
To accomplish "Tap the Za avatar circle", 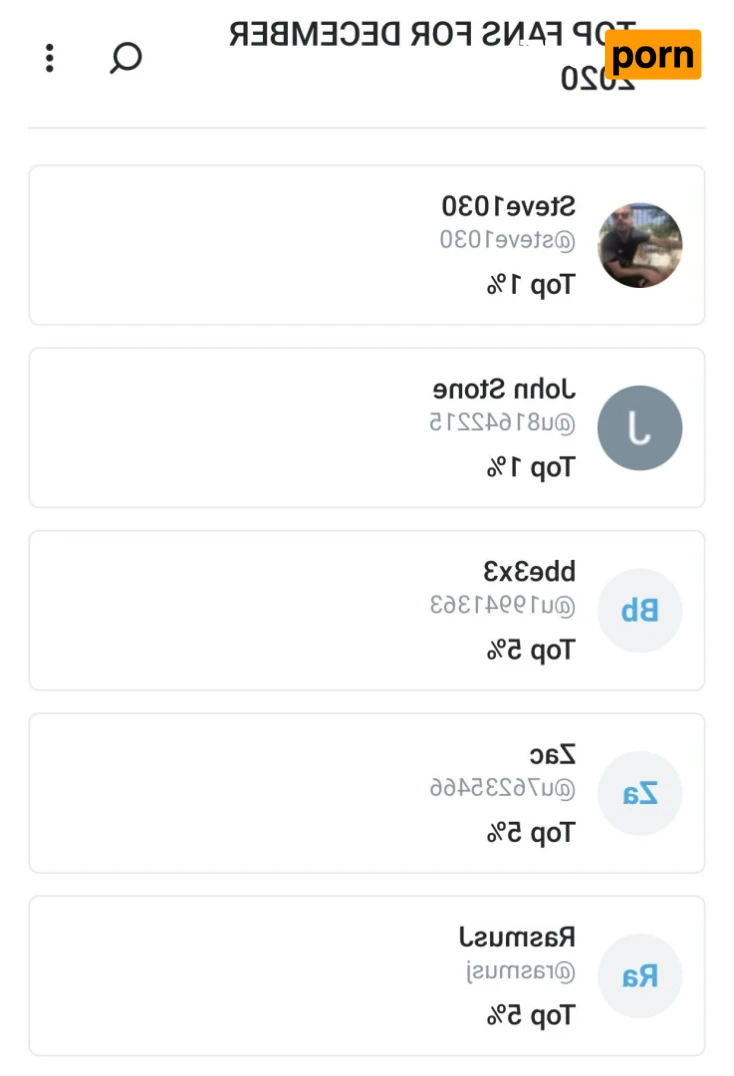I will pyautogui.click(x=640, y=794).
